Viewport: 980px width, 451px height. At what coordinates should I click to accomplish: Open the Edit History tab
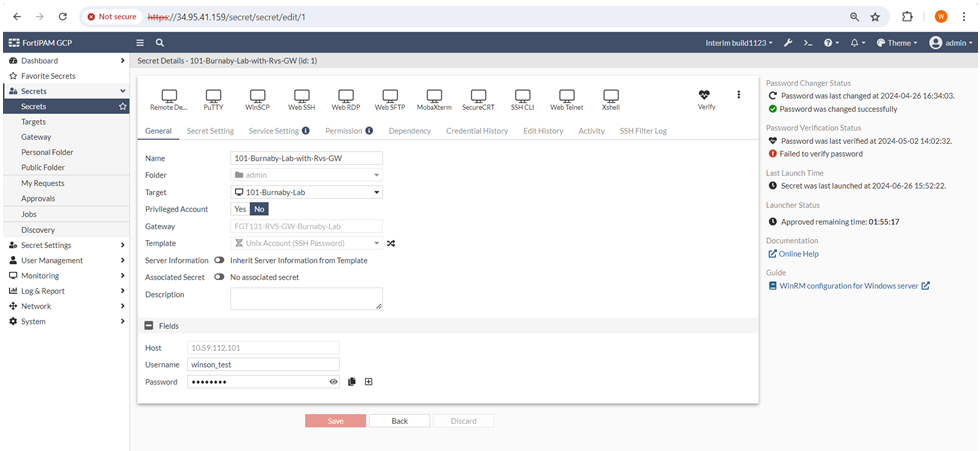(x=543, y=131)
